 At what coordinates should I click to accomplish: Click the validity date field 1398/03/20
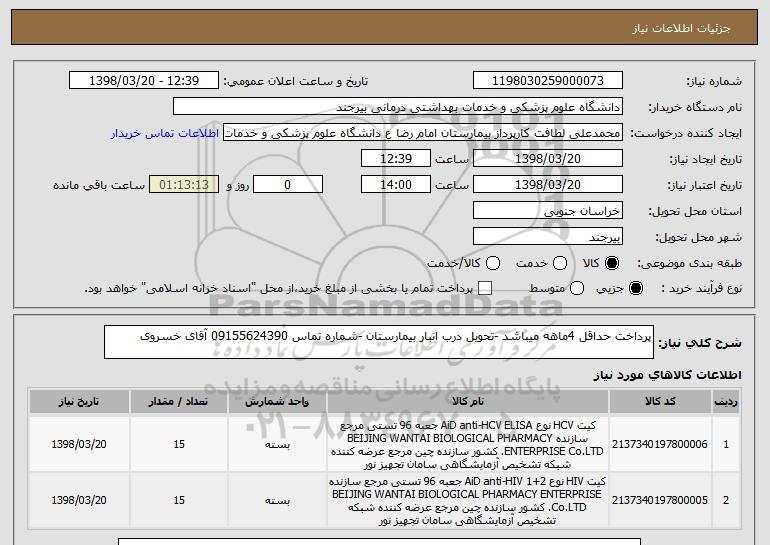[548, 185]
